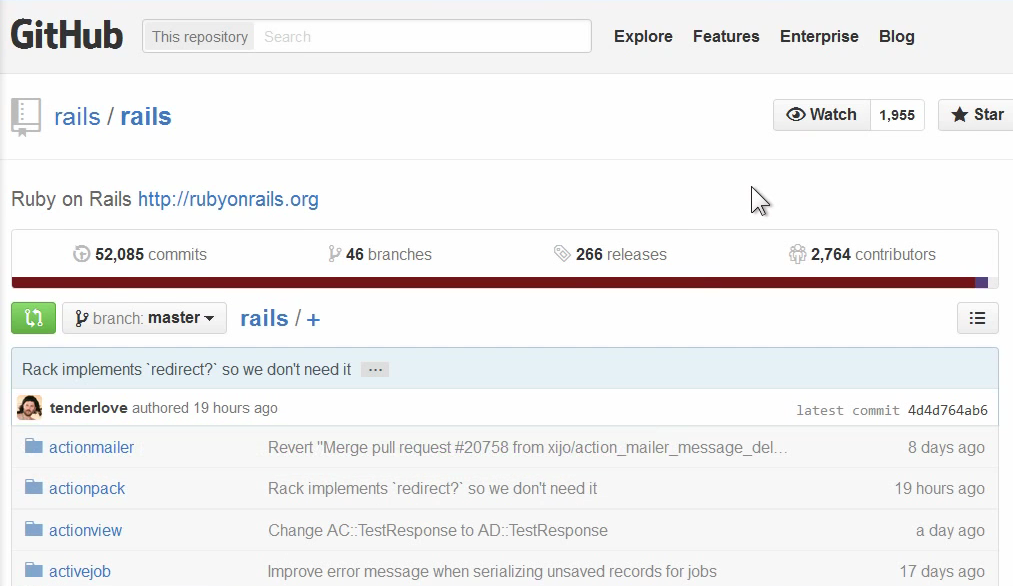Open the file list view icon
The width and height of the screenshot is (1013, 586).
tap(977, 318)
